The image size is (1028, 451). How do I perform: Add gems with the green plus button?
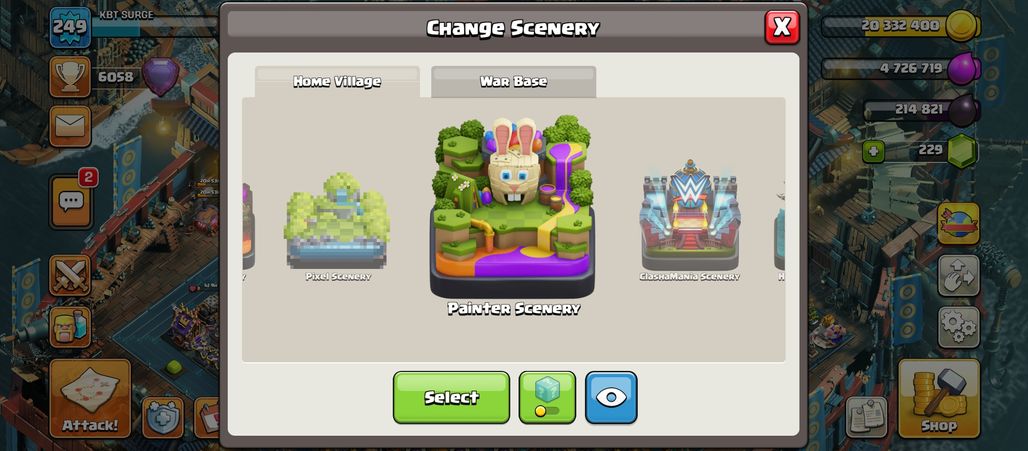pyautogui.click(x=873, y=152)
